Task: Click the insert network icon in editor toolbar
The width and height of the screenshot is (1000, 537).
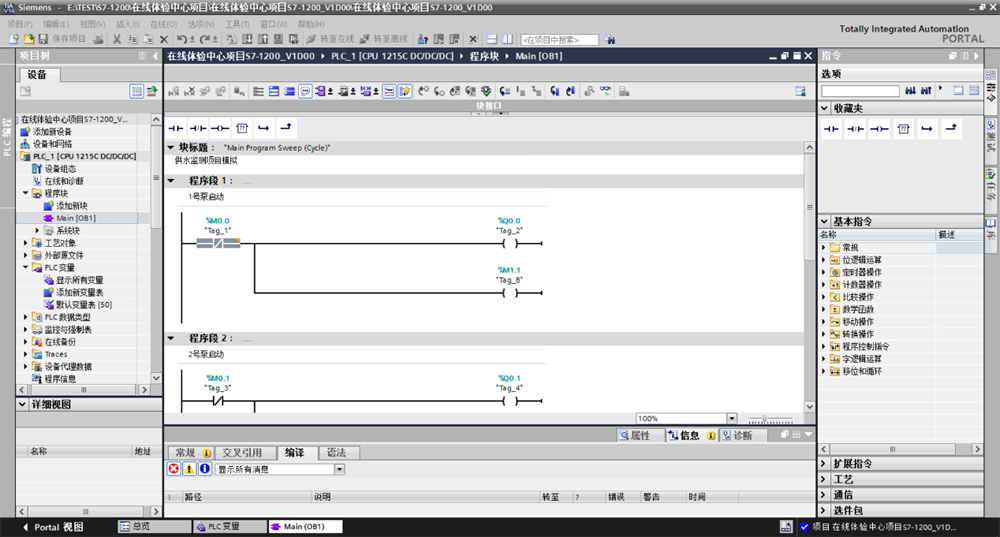Action: (173, 92)
